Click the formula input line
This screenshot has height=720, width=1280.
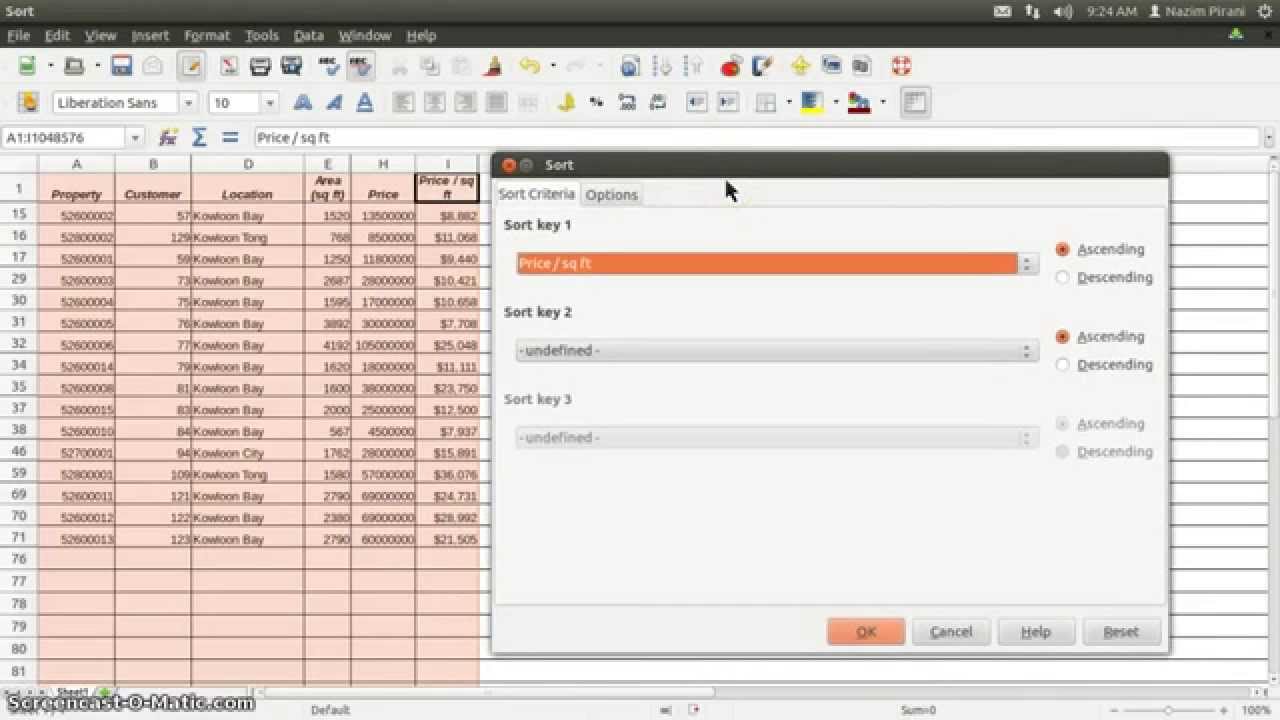[x=756, y=137]
